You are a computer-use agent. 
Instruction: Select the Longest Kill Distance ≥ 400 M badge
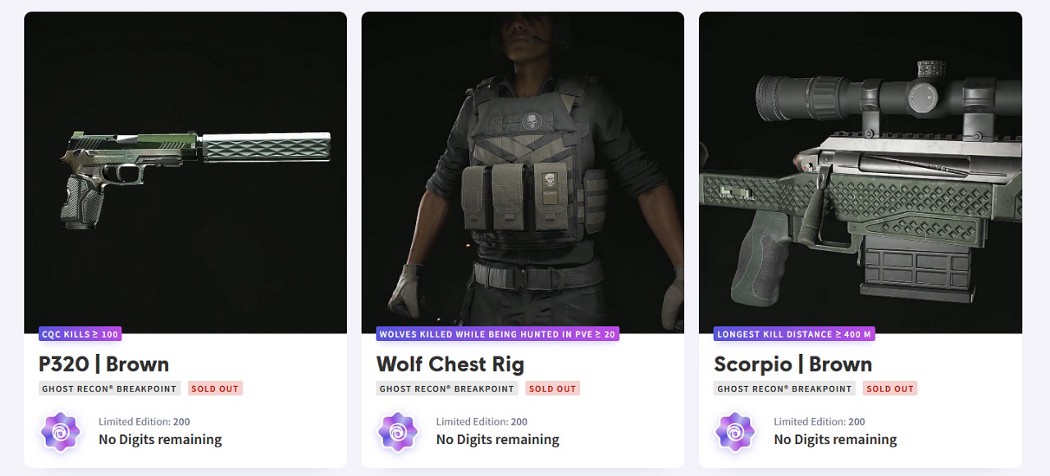pos(794,333)
